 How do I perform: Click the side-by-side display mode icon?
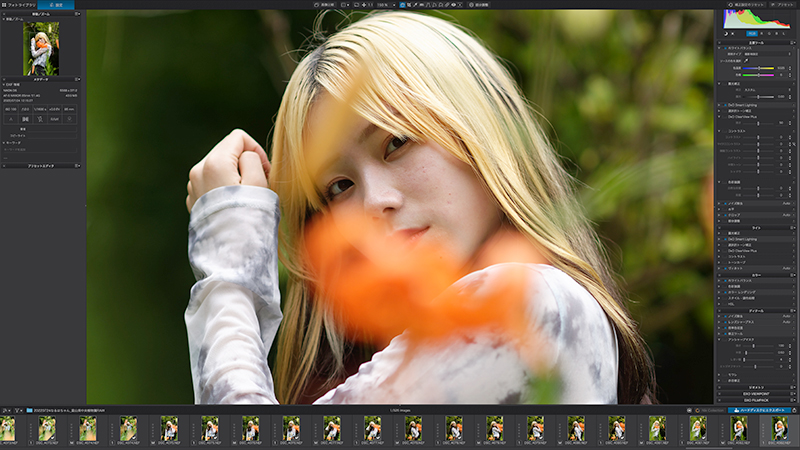click(x=343, y=5)
